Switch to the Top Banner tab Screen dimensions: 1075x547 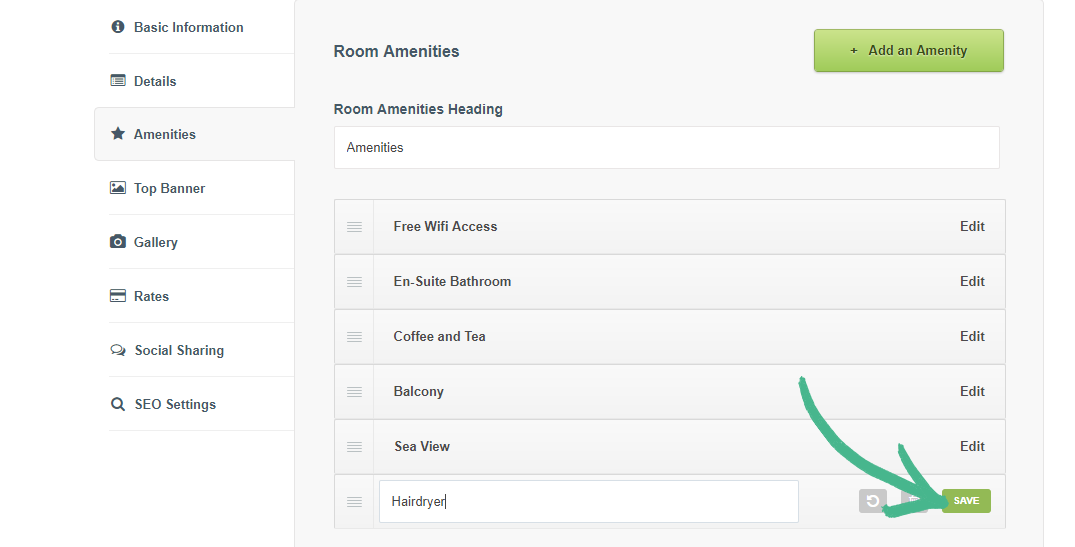click(x=169, y=188)
